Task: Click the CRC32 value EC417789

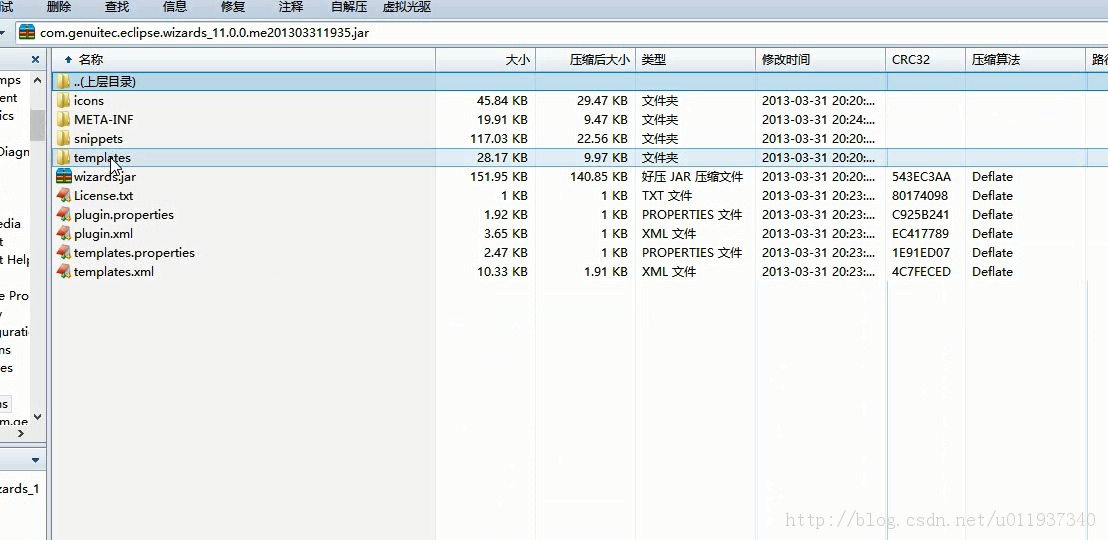Action: 921,234
